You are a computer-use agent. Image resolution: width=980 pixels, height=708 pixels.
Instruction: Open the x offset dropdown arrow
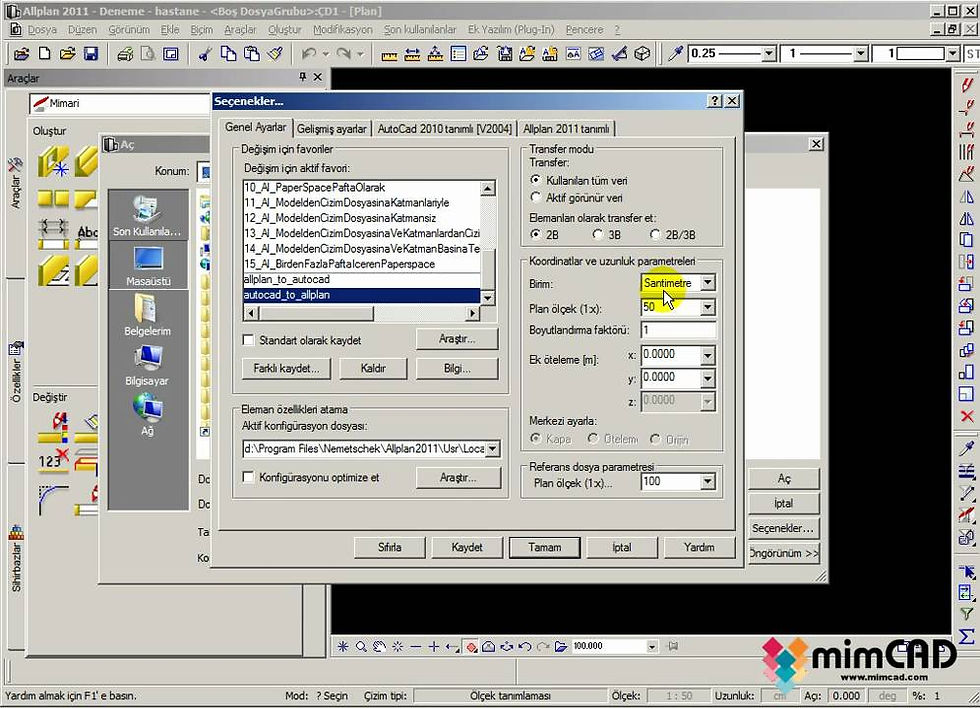[x=708, y=355]
